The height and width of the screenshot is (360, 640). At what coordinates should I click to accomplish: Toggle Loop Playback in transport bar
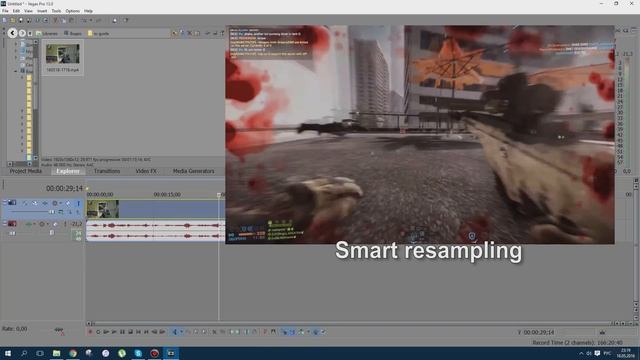98,332
